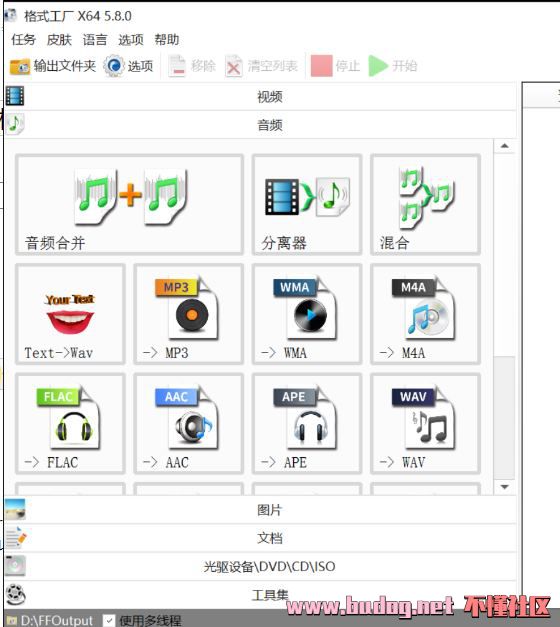Screen dimensions: 560x627
Task: Select the MP3 conversion format
Action: tap(188, 314)
